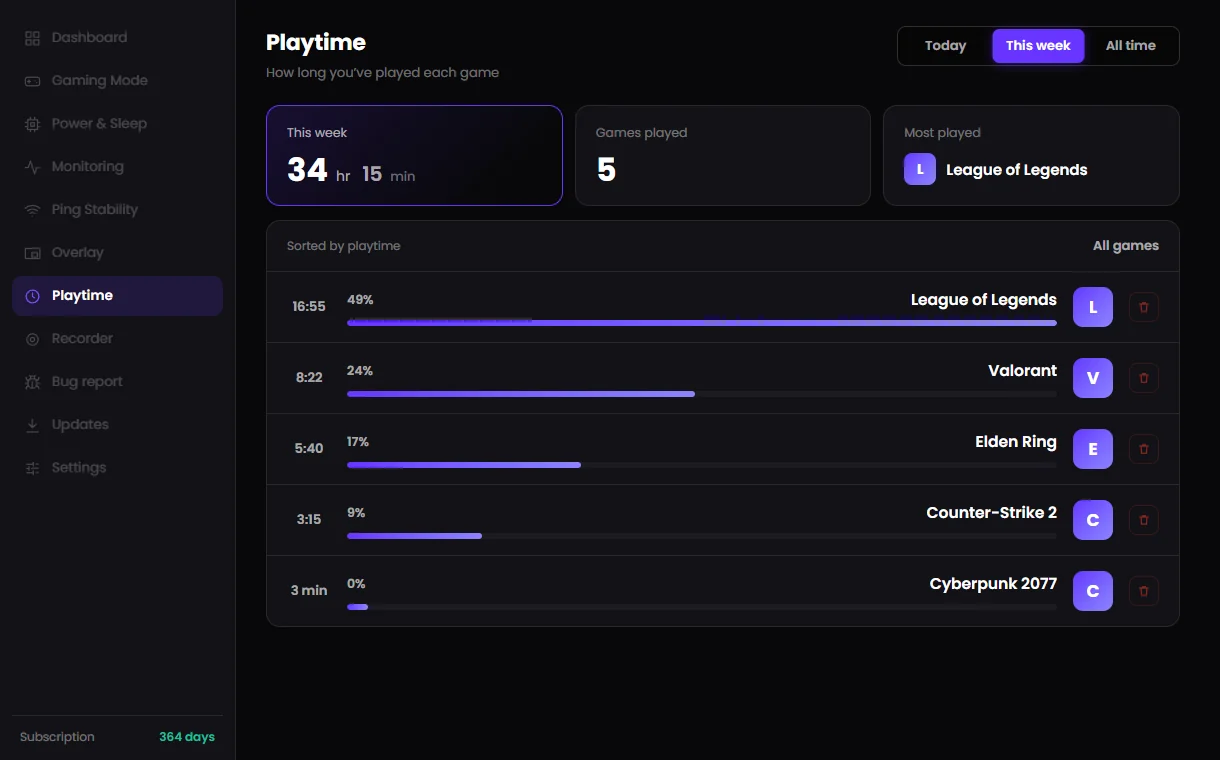1220x760 pixels.
Task: Click the L badge in League of Legends row
Action: point(1093,307)
